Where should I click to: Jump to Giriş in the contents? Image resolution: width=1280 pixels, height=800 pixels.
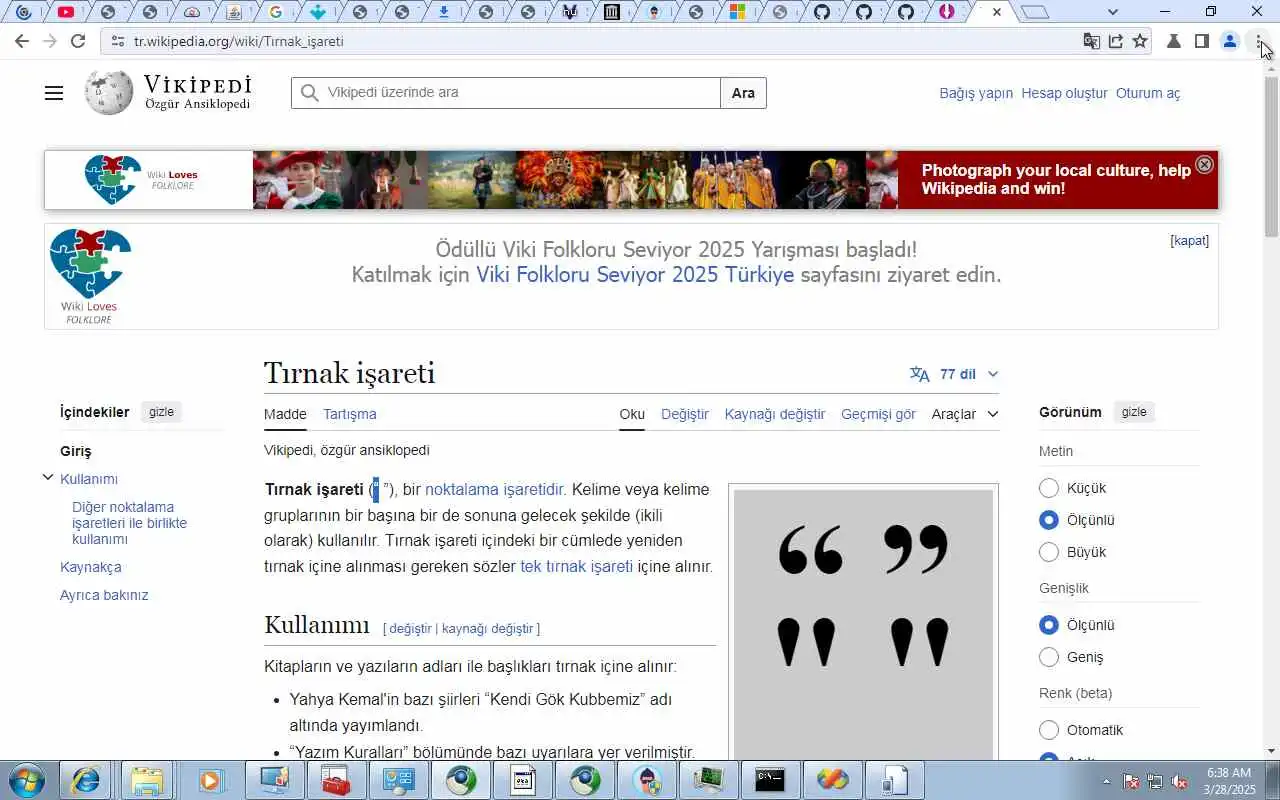tap(76, 451)
